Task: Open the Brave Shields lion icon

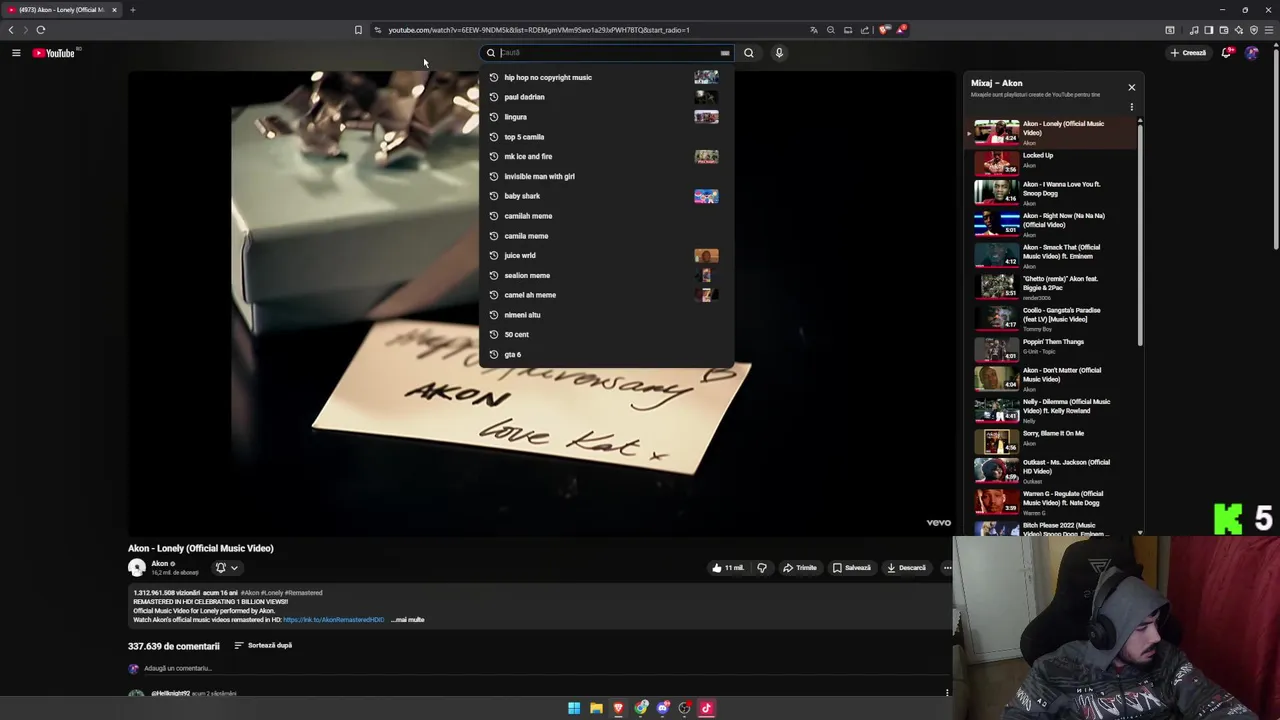Action: pos(884,30)
